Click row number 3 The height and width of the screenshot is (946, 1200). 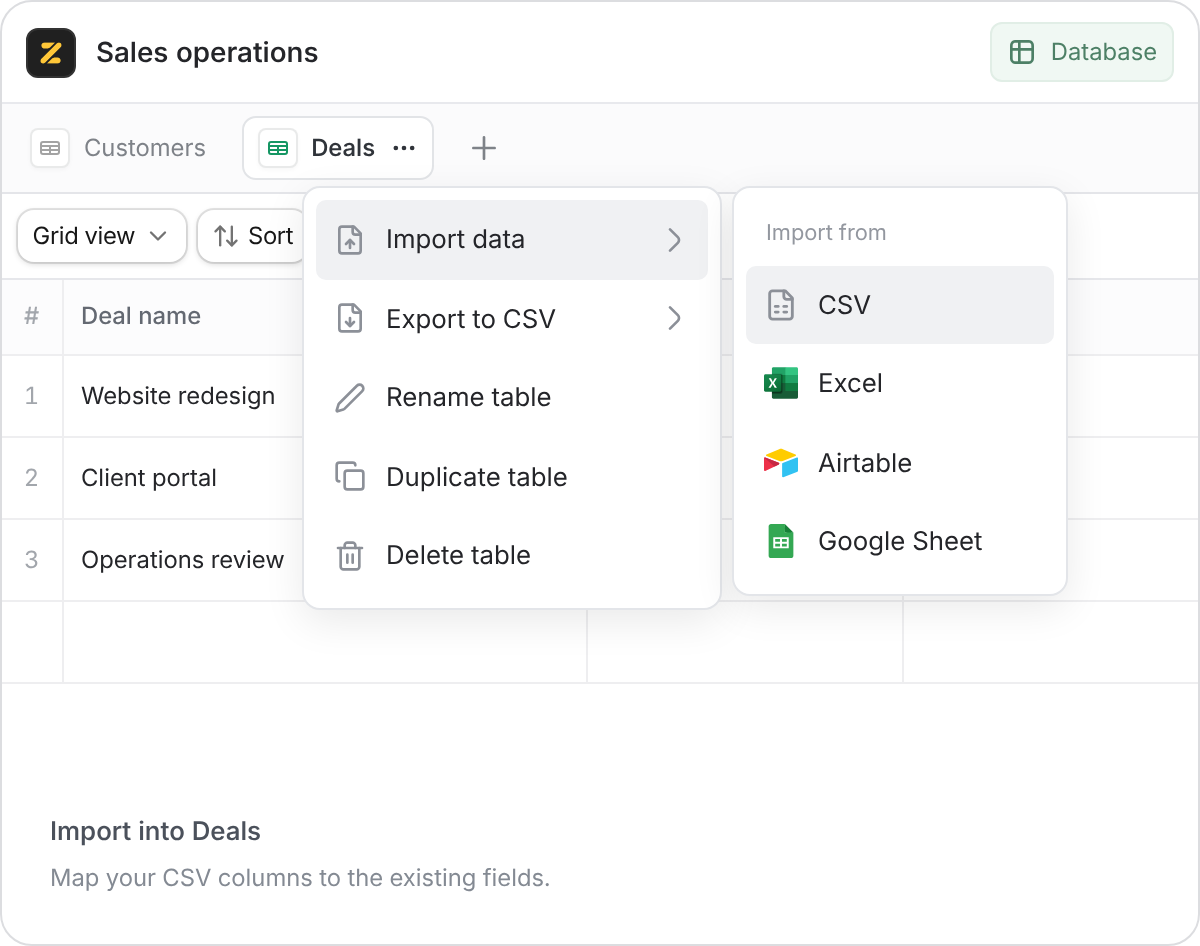[32, 560]
